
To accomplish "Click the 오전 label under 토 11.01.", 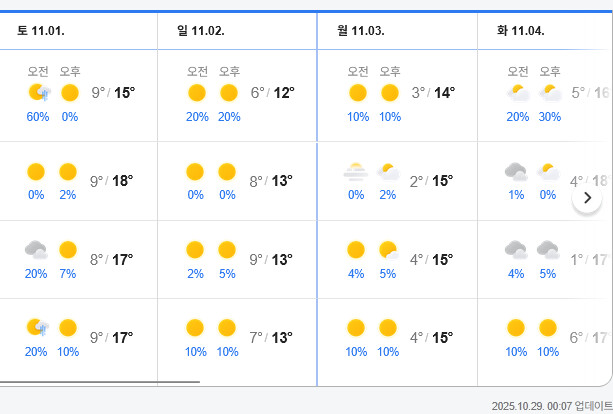I will click(38, 72).
